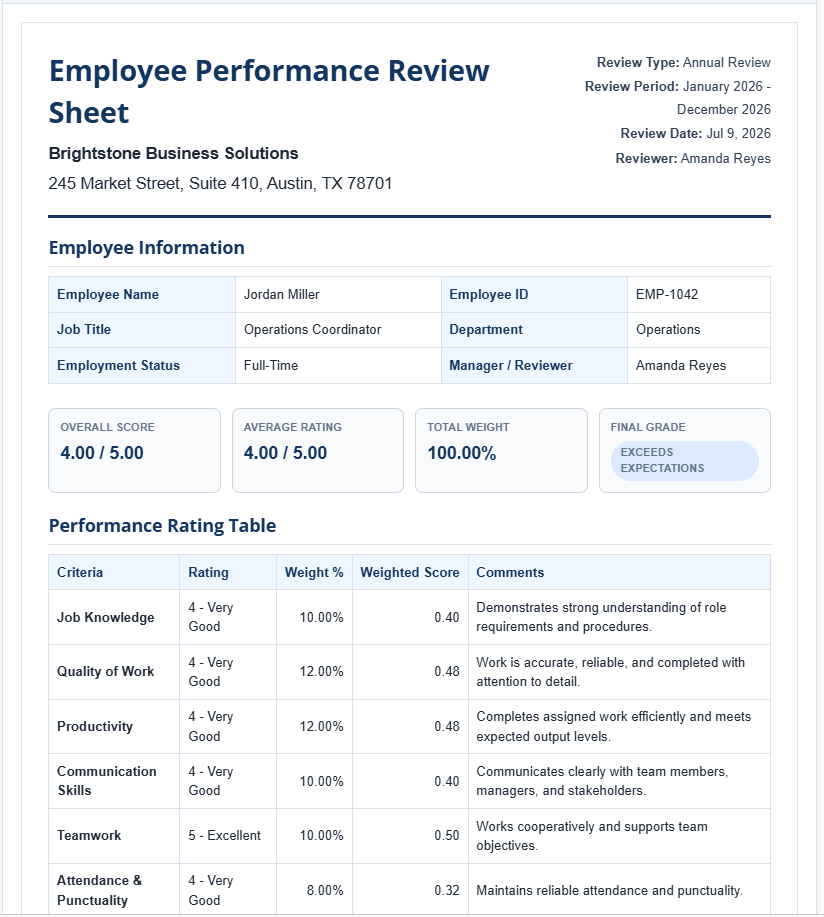Click the Employee Information section heading
Image resolution: width=824 pixels, height=917 pixels.
coord(147,247)
